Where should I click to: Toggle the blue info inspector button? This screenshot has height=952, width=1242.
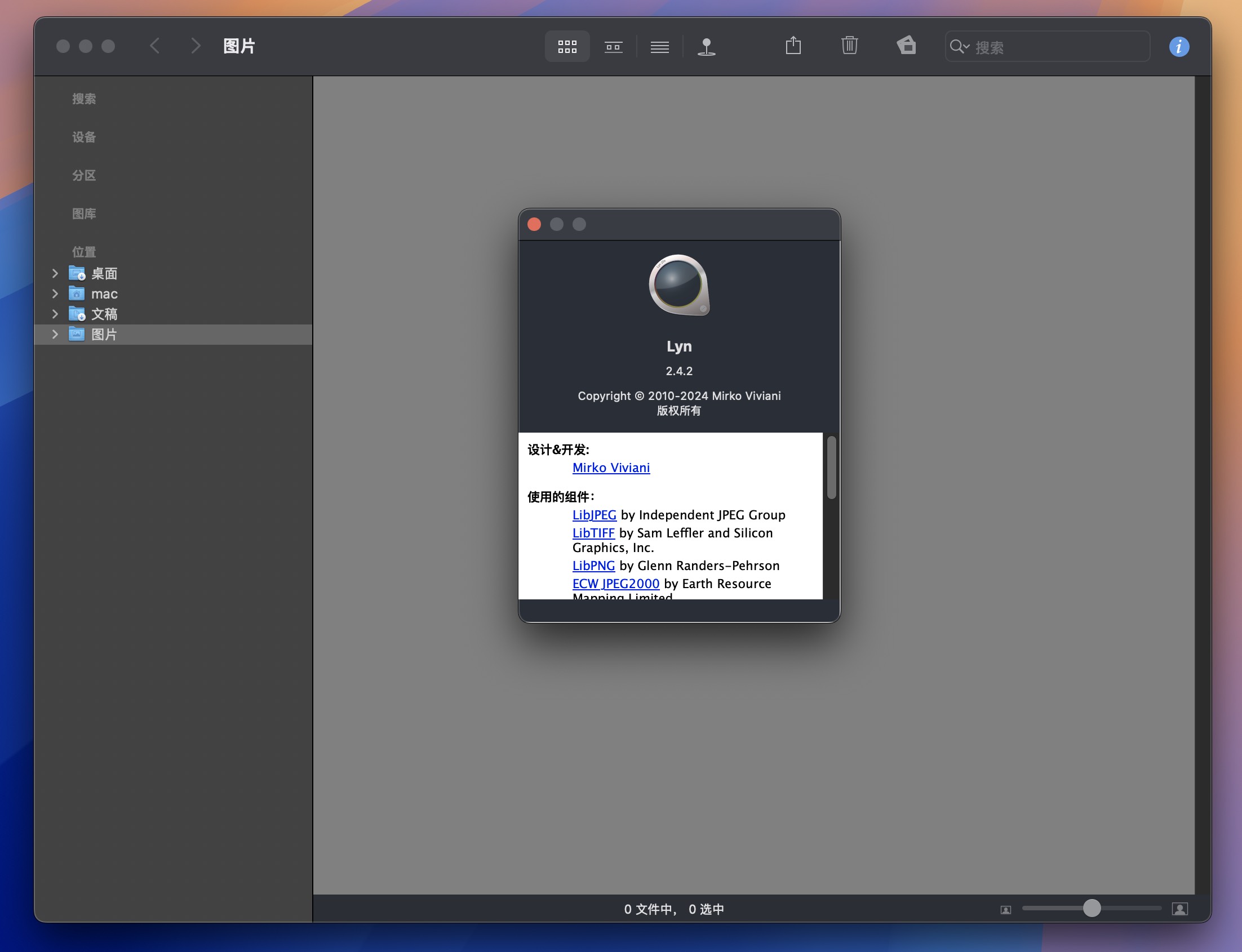coord(1178,46)
